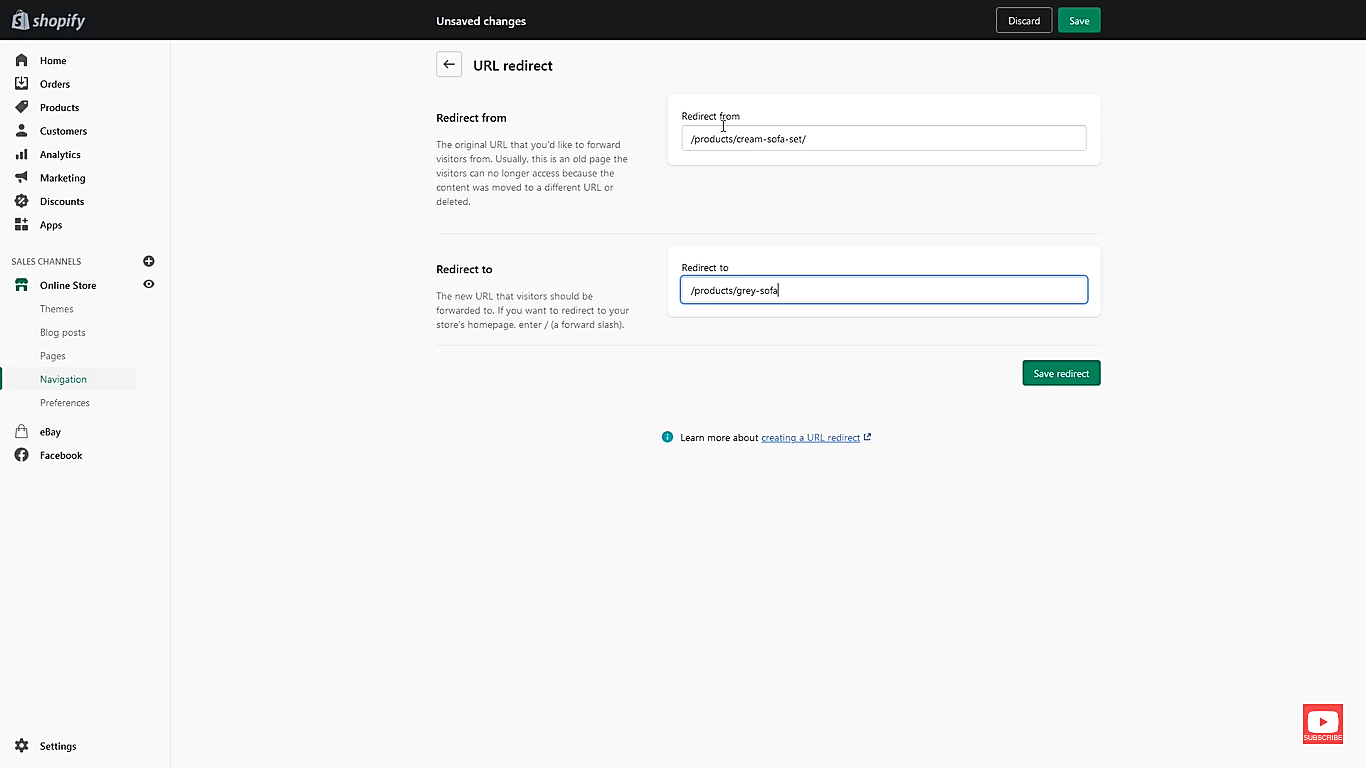Image resolution: width=1366 pixels, height=768 pixels.
Task: Open Settings at sidebar bottom
Action: click(x=58, y=746)
